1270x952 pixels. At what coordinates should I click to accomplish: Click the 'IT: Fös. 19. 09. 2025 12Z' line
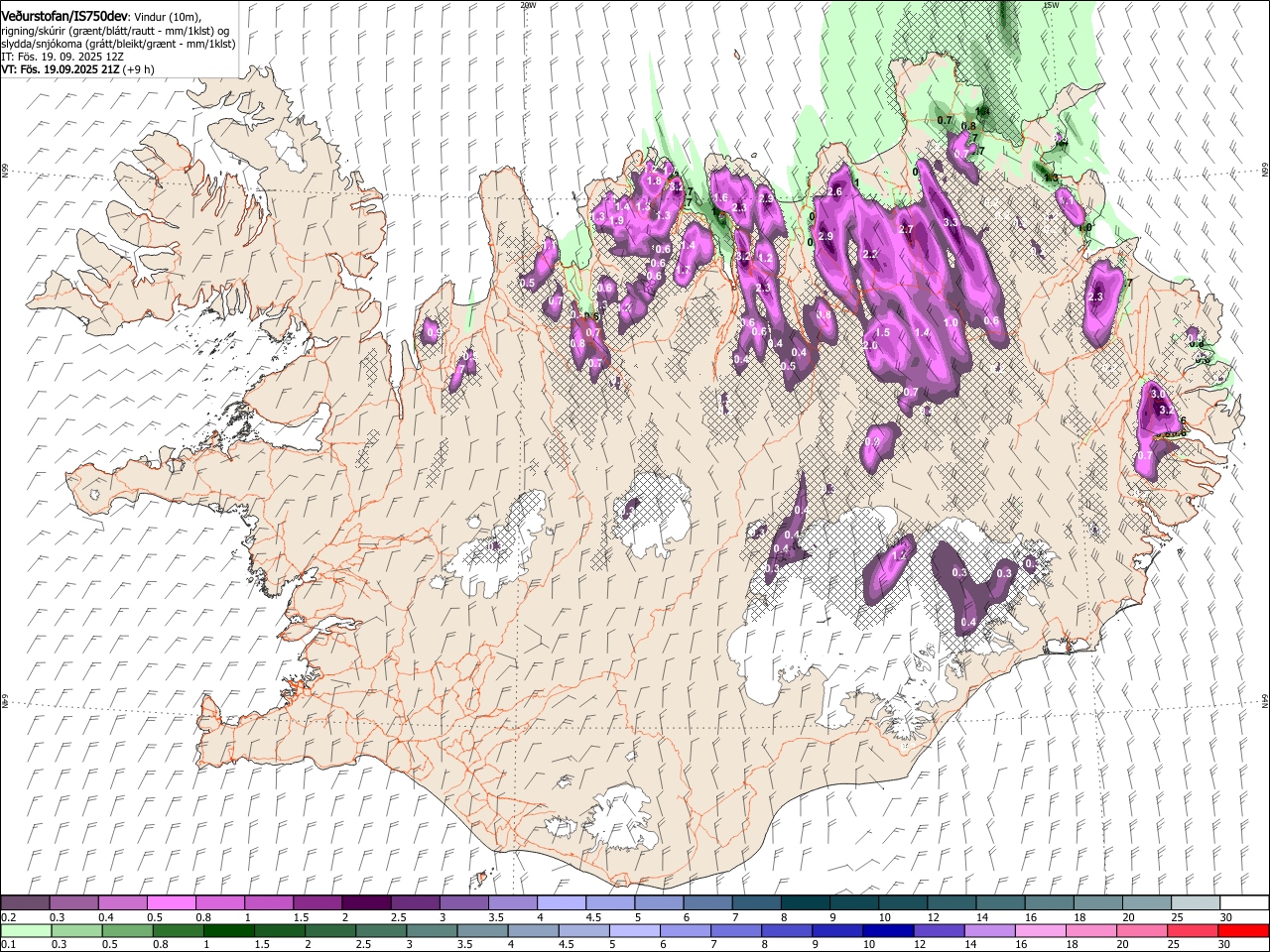(x=63, y=57)
